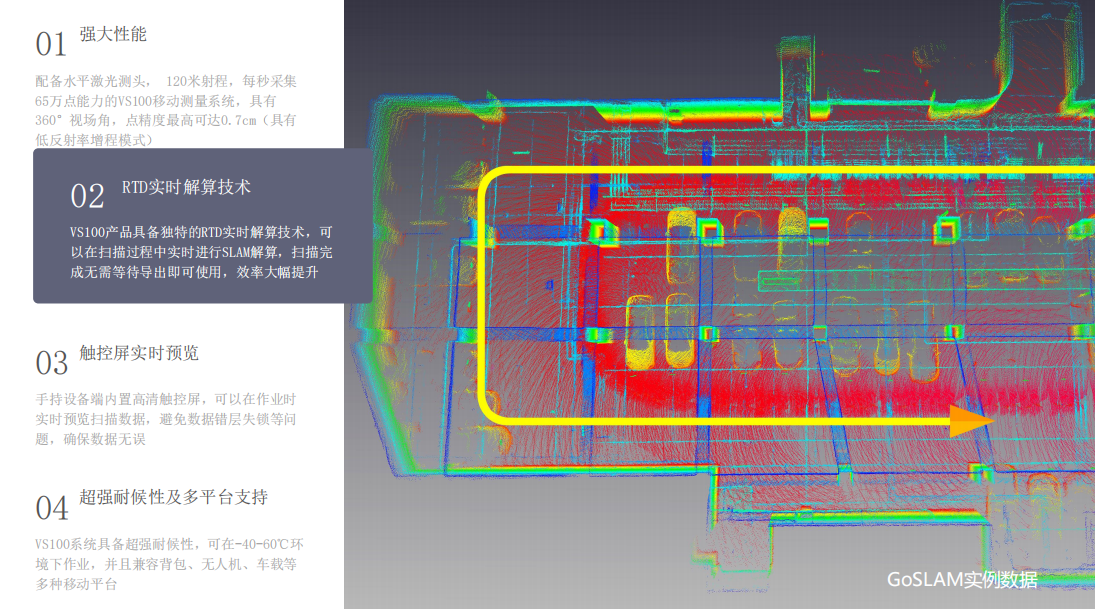Viewport: 1095px width, 609px height.
Task: Click the text line 低反射率增程模式
Action: point(94,140)
